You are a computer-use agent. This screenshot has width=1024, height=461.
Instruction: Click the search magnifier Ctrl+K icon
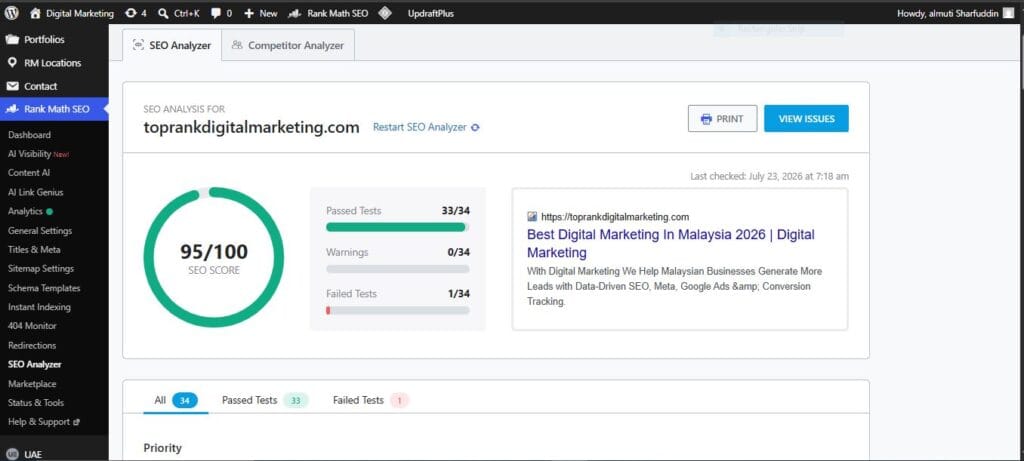[x=163, y=13]
